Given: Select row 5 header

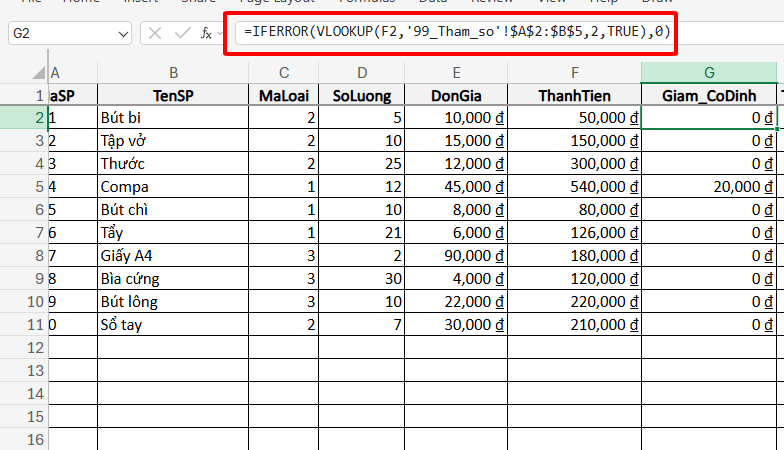Looking at the screenshot, I should pyautogui.click(x=24, y=186).
